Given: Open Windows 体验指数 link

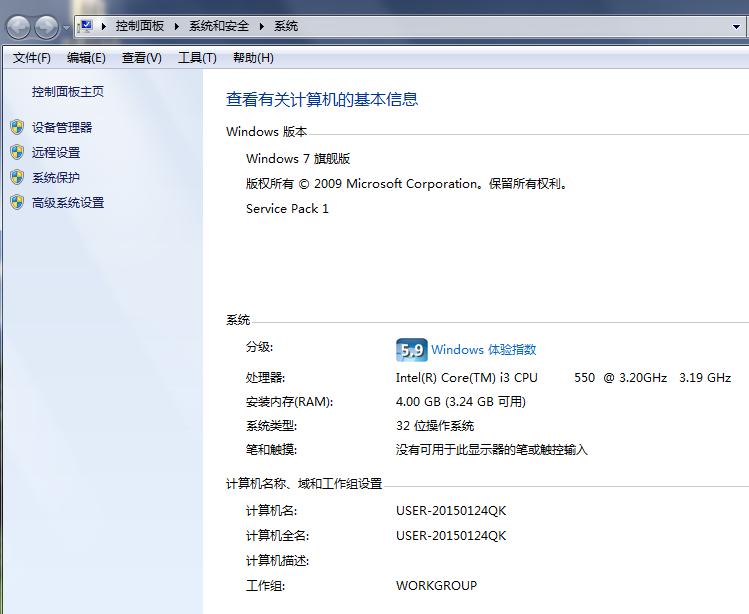Looking at the screenshot, I should point(483,349).
